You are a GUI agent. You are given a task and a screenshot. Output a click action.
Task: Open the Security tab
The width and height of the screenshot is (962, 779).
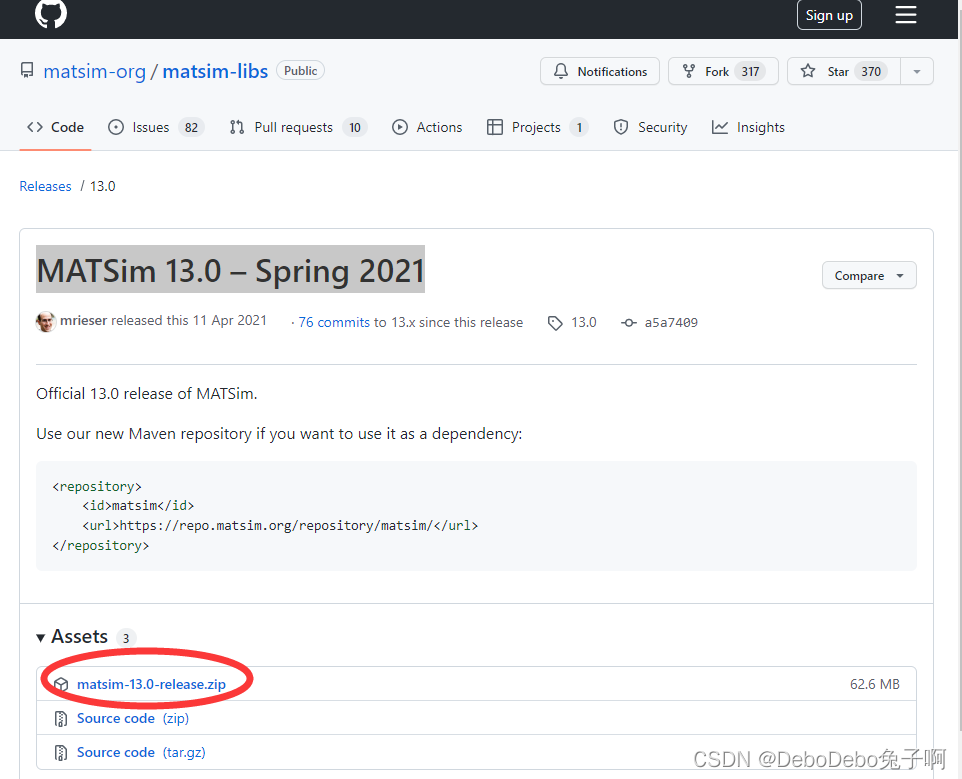[650, 127]
